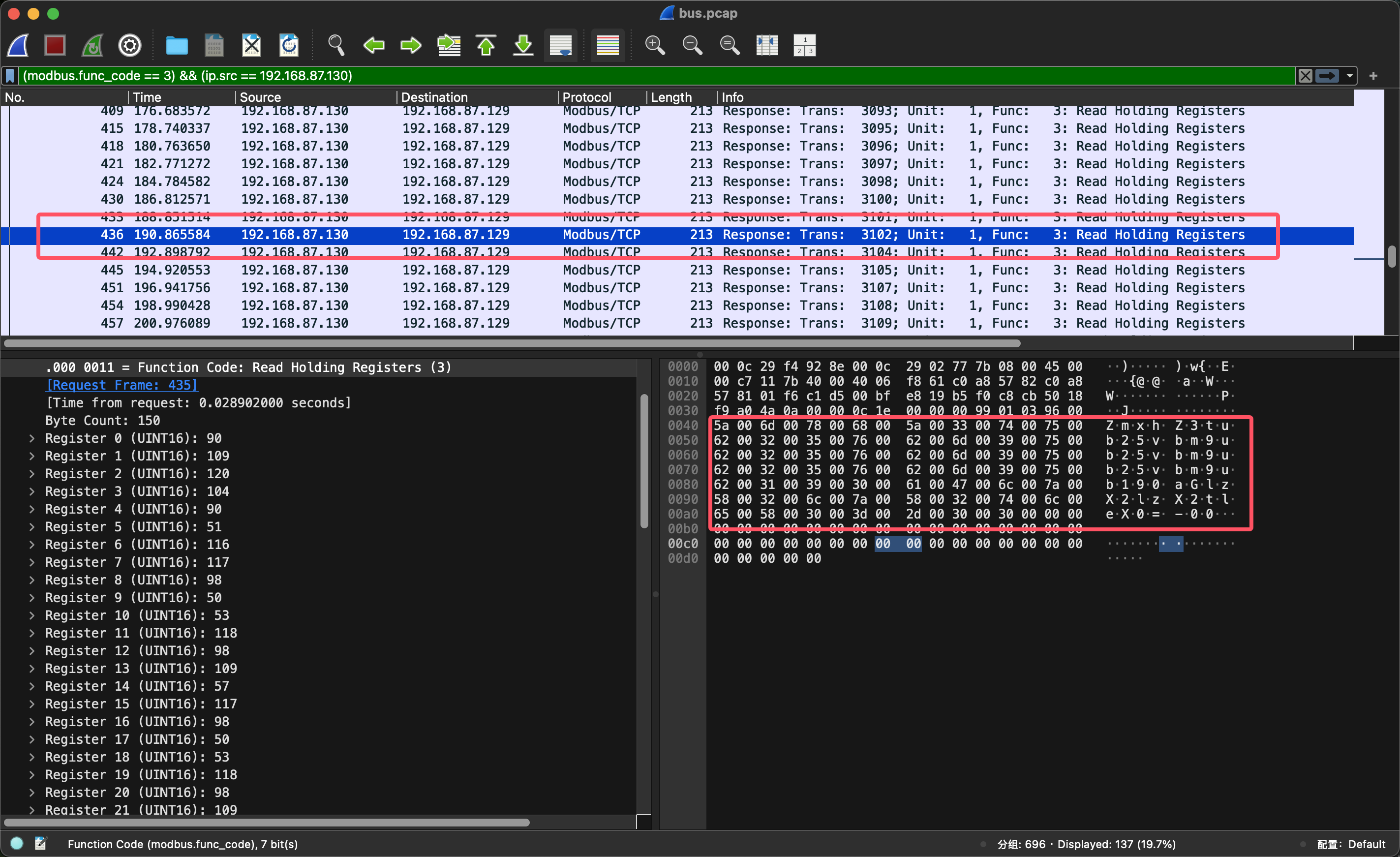Close the capture file icon
1400x857 pixels.
[x=251, y=45]
